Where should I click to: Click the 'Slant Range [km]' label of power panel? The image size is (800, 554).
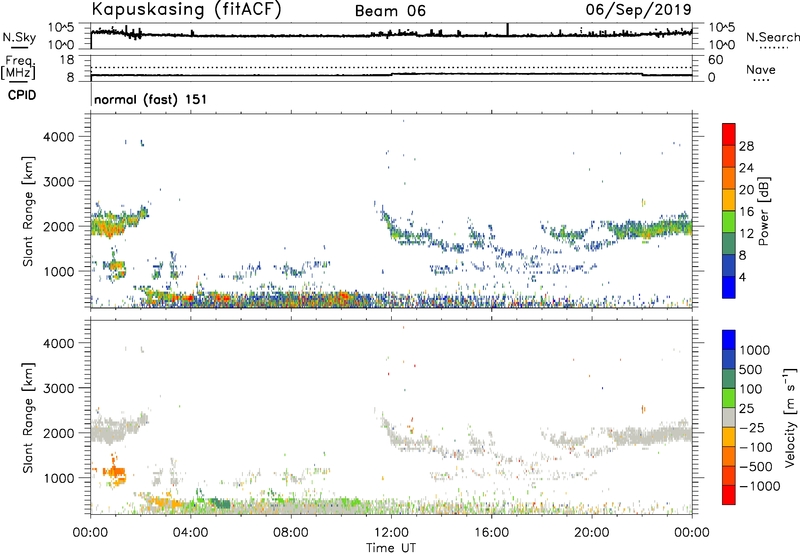[28, 211]
